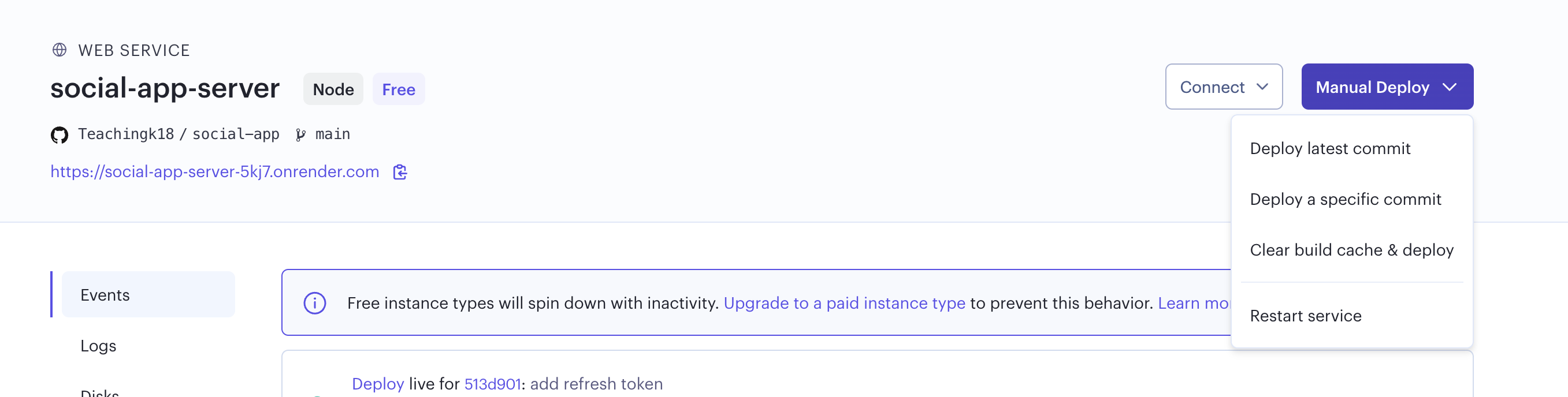Click the git branch icon

point(300,134)
